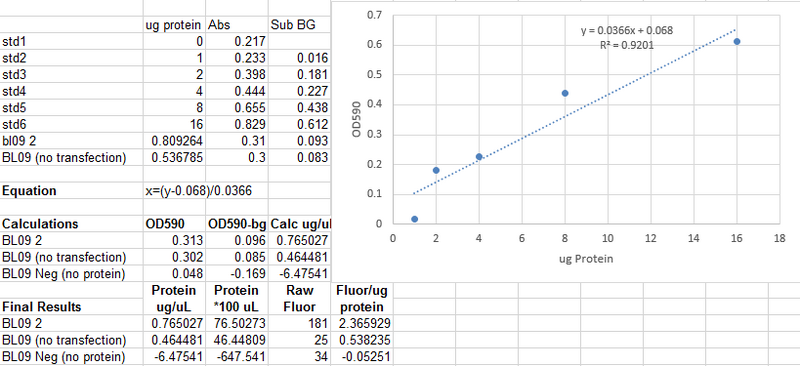The height and width of the screenshot is (366, 800).
Task: Select Abs value 0.233 for std2
Action: 237,58
